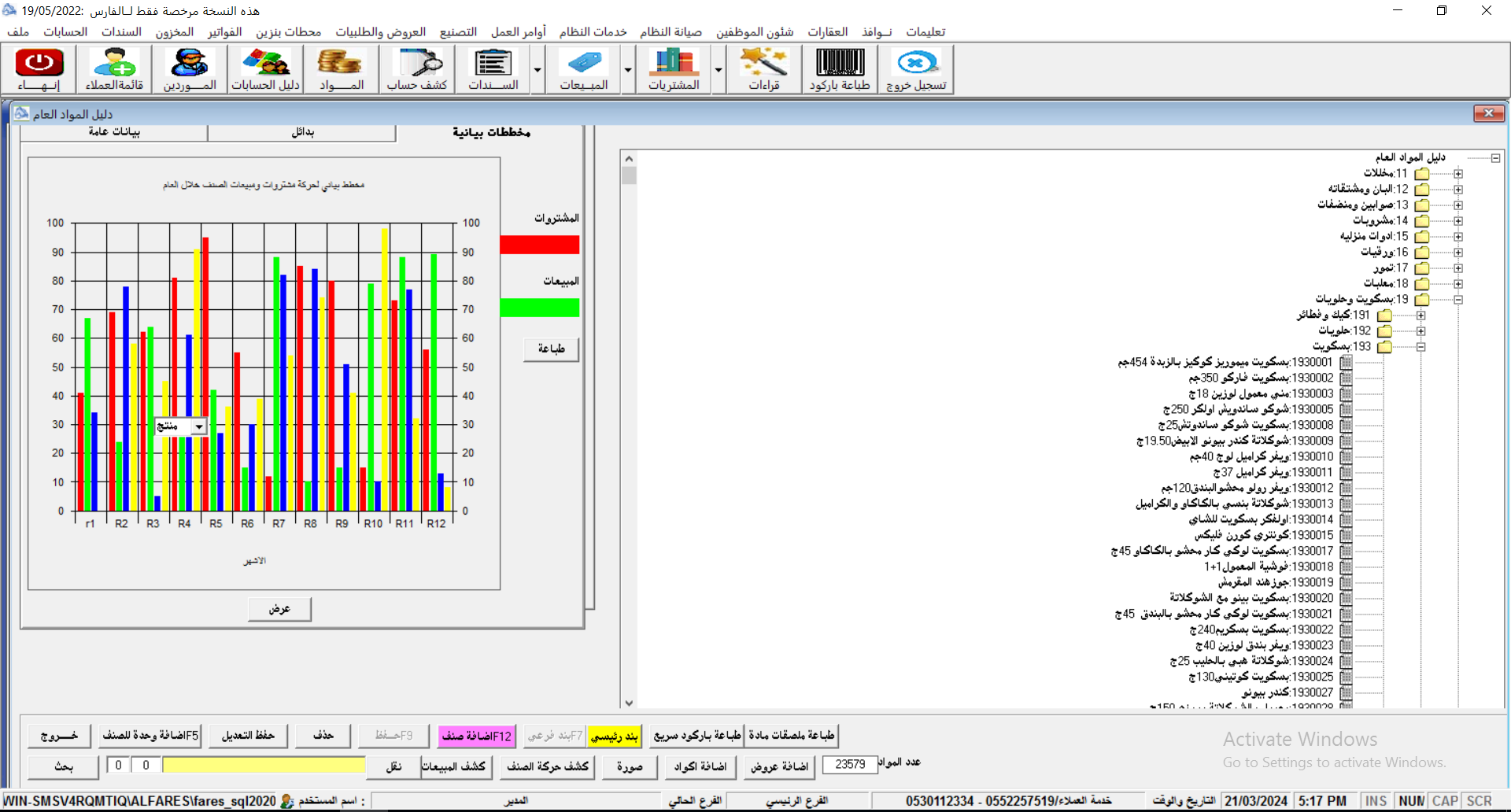Expand the 11:مخللات tree node
Image resolution: width=1511 pixels, height=812 pixels.
[1458, 174]
